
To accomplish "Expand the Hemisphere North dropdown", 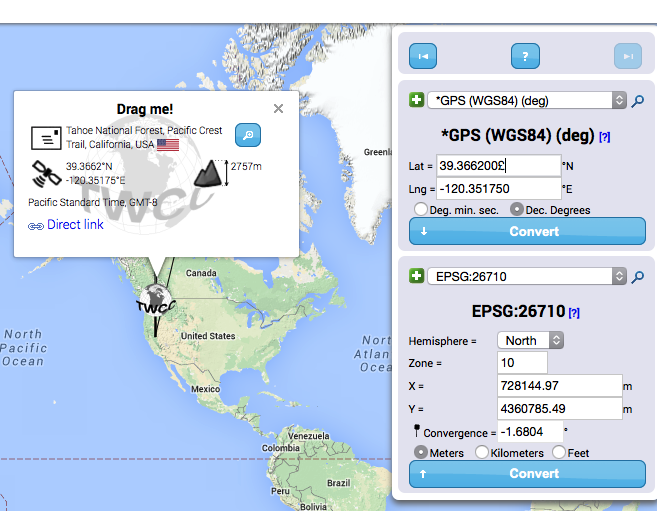I will pyautogui.click(x=530, y=340).
